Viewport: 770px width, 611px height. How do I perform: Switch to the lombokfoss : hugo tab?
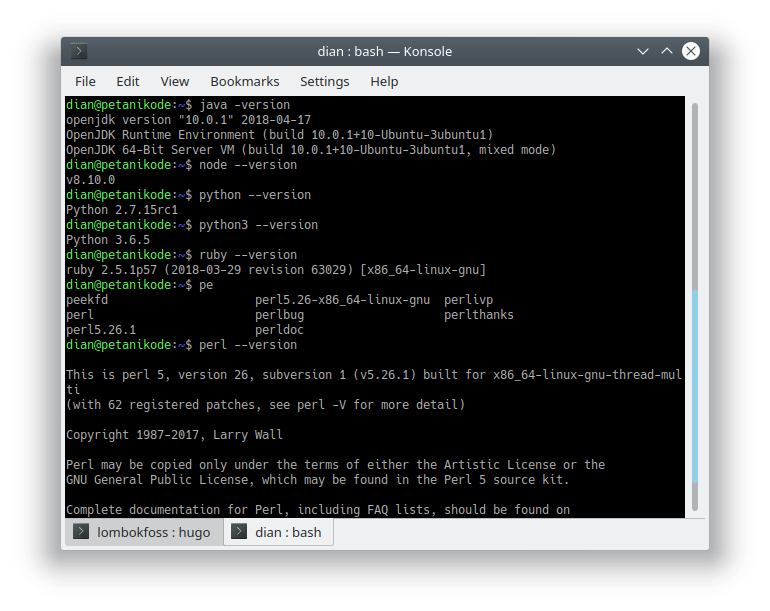pyautogui.click(x=144, y=532)
